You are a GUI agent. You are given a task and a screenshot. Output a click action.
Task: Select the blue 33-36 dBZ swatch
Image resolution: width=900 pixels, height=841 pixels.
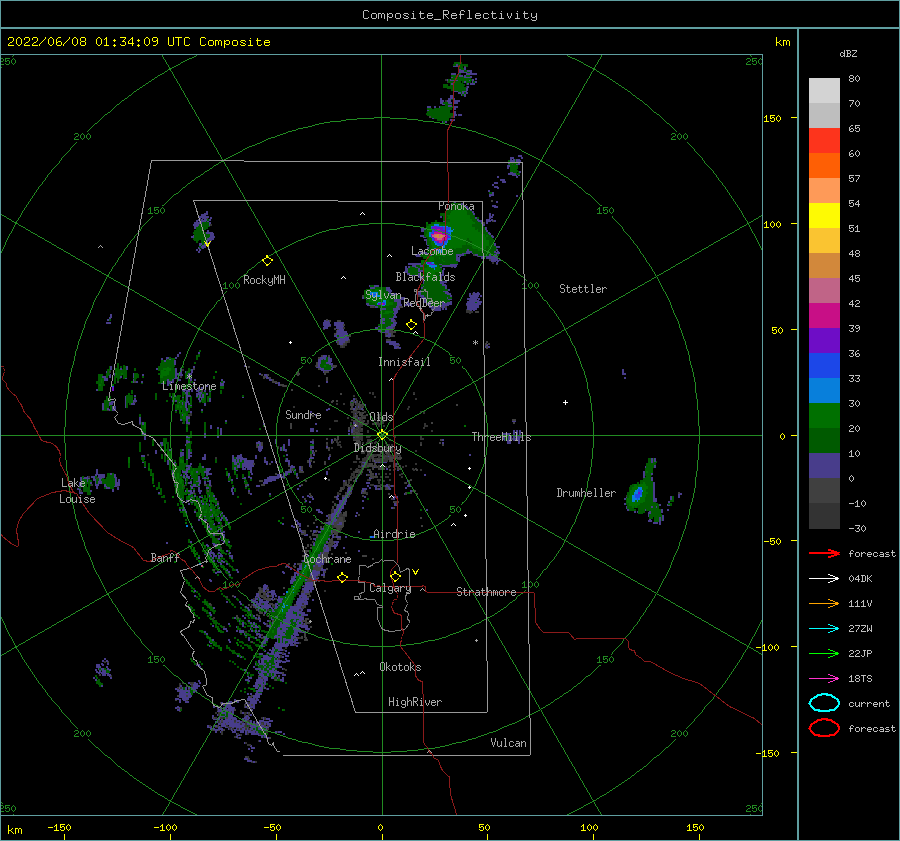pos(824,365)
